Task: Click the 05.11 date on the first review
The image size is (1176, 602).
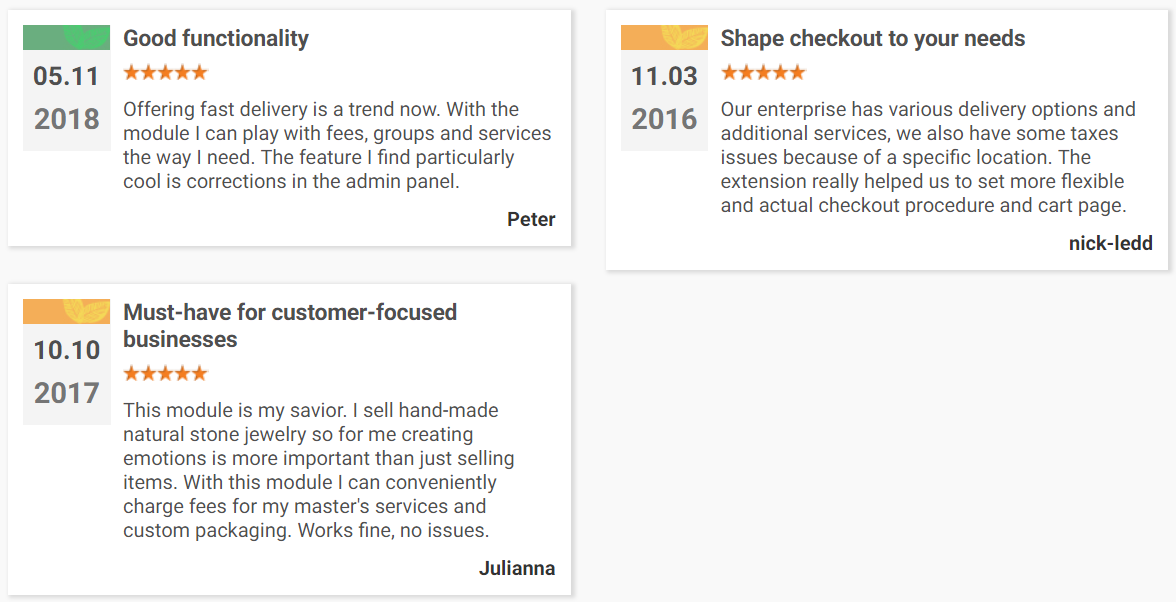Action: (x=67, y=76)
